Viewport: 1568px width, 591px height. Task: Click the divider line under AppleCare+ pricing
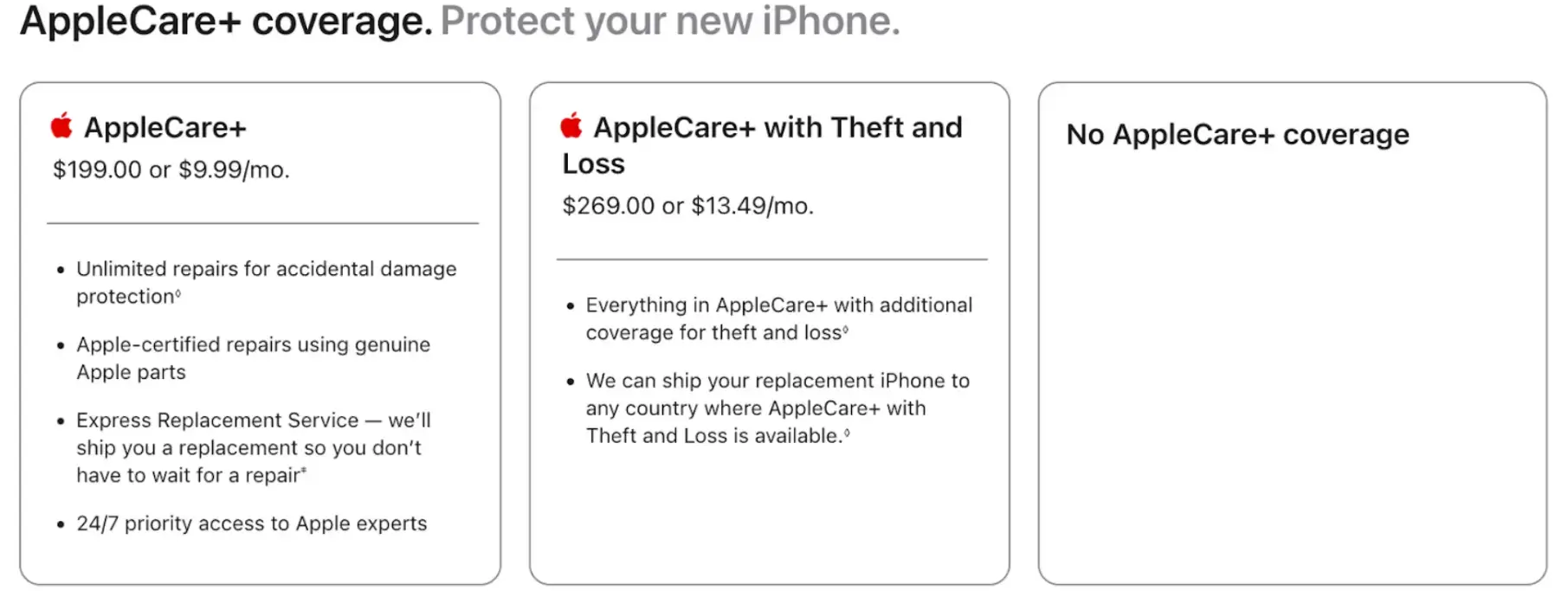point(261,223)
